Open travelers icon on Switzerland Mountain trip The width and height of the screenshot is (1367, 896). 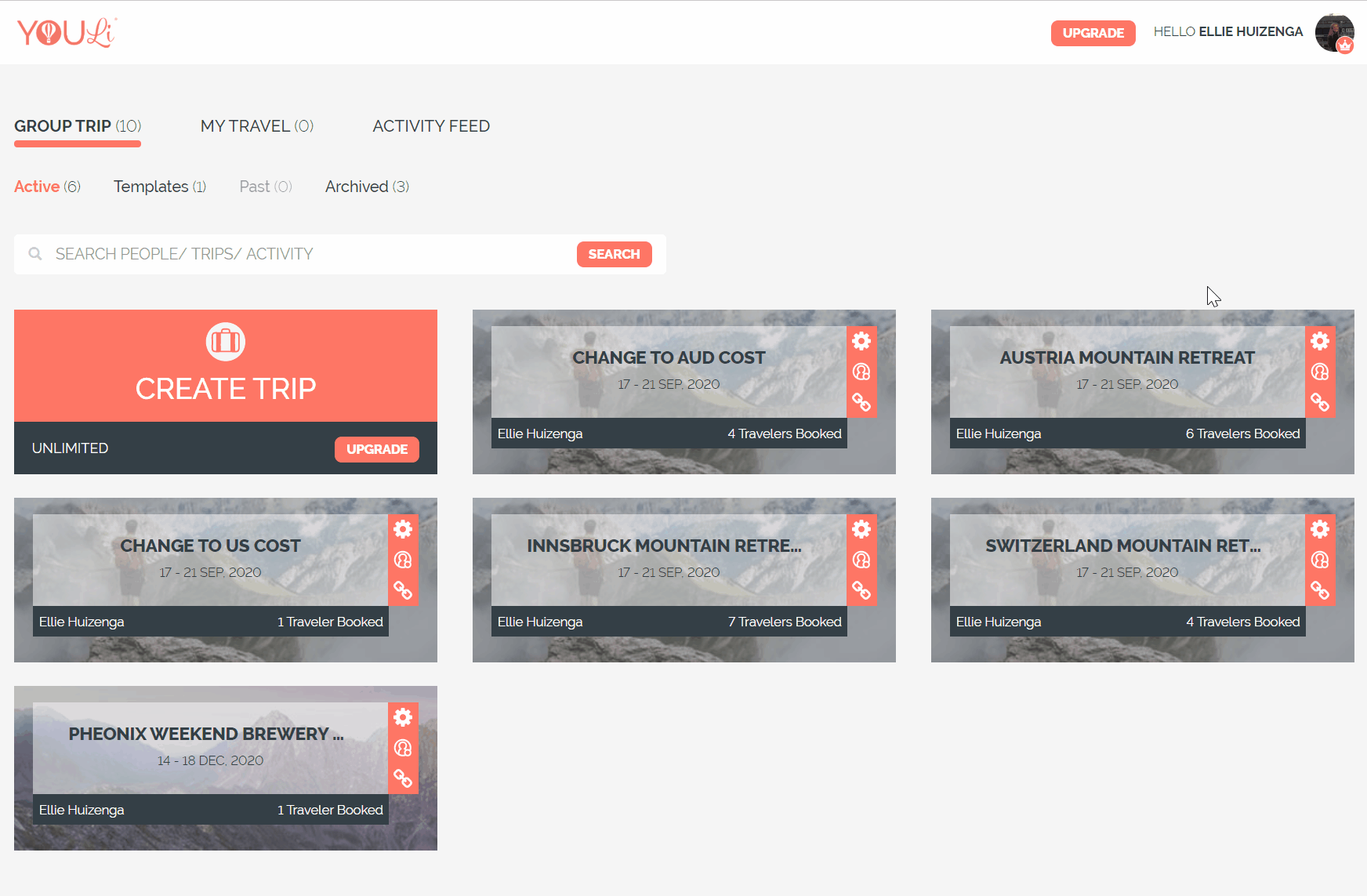coord(1320,560)
